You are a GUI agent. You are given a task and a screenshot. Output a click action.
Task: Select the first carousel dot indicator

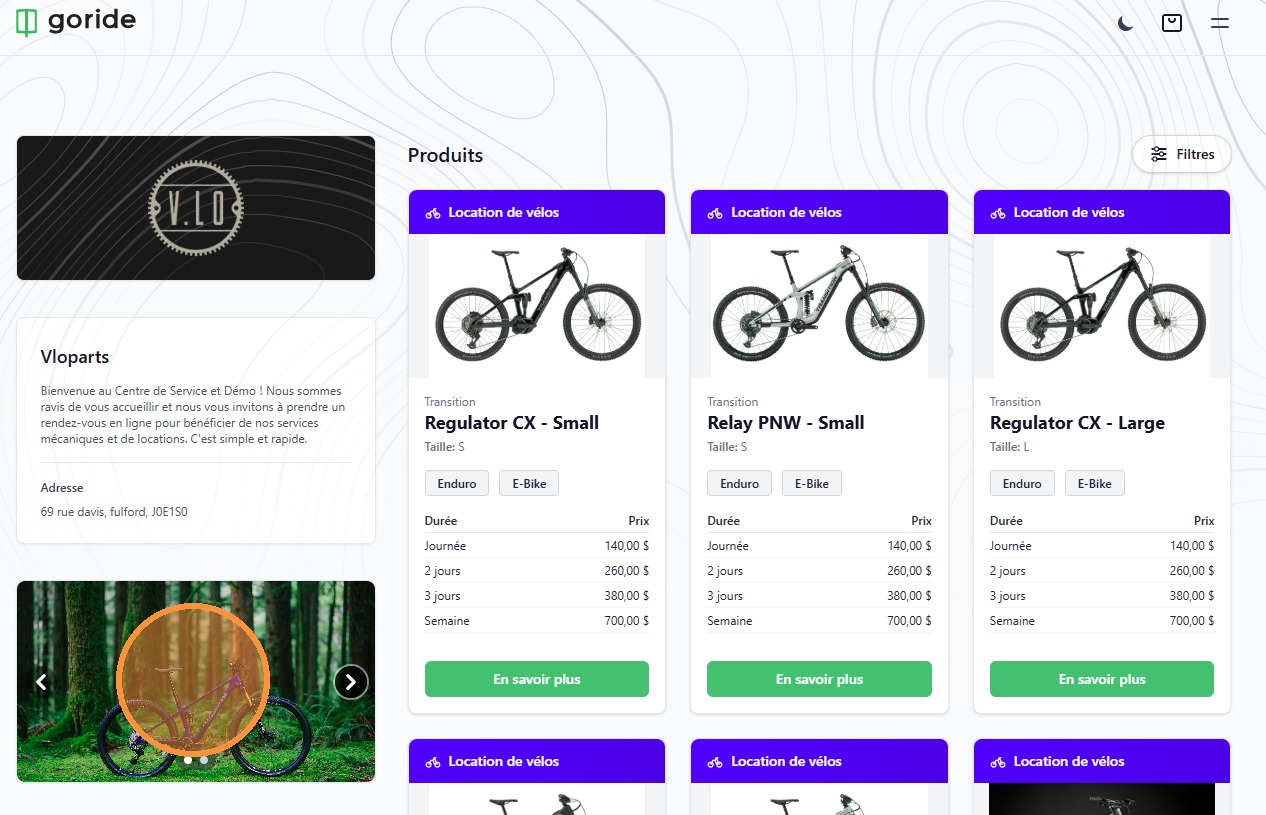tap(188, 760)
